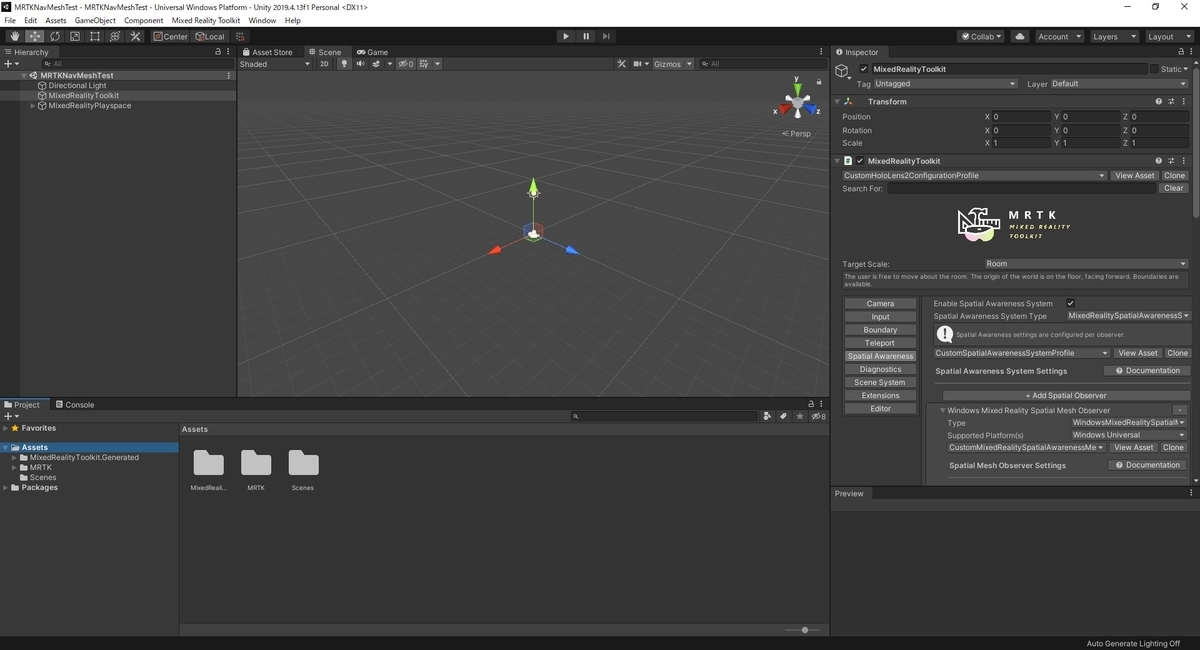Collapse Windows Mixed Reality Spatial Mesh Observer
Viewport: 1200px width, 650px height.
[x=942, y=410]
